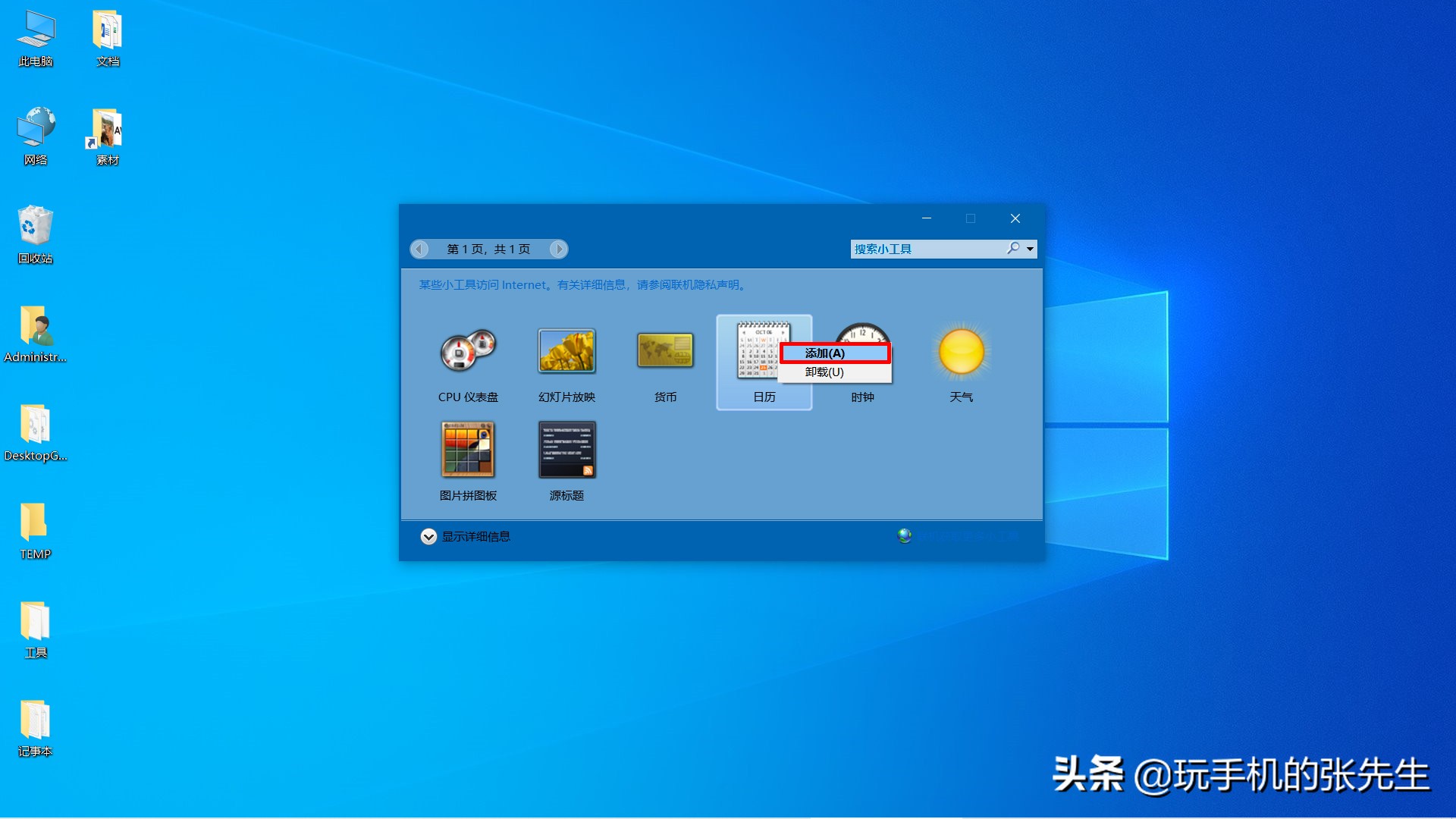1456x819 pixels.
Task: Click the globe icon in status bar
Action: (903, 536)
